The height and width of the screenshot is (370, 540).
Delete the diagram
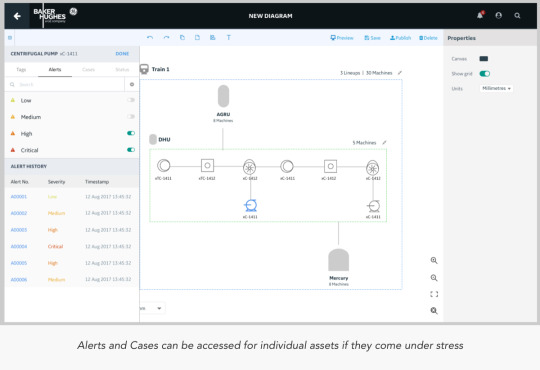(428, 38)
